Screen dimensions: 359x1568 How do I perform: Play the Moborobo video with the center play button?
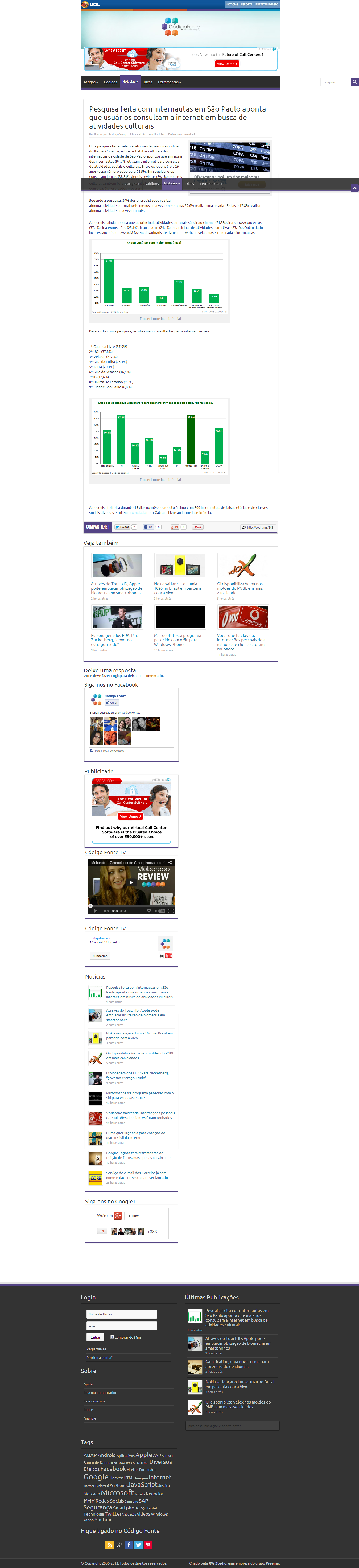131,883
